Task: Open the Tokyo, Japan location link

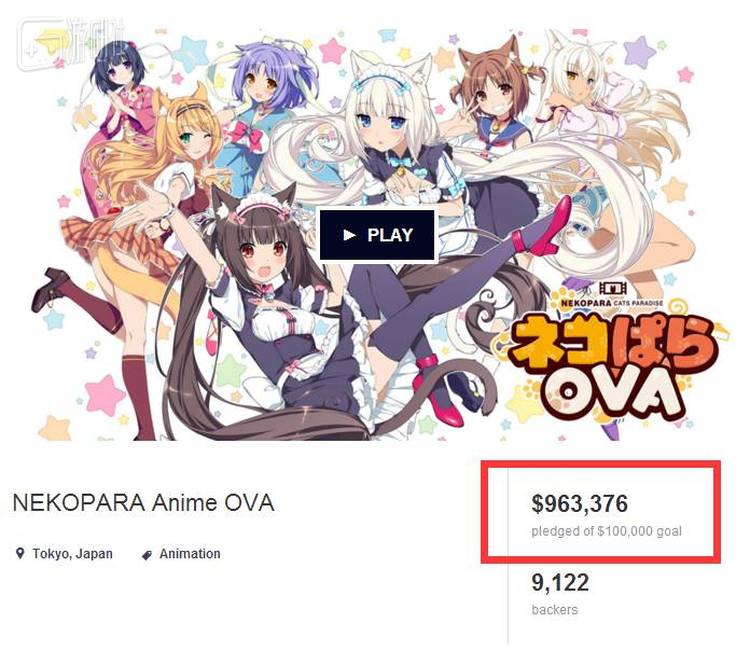Action: click(73, 553)
